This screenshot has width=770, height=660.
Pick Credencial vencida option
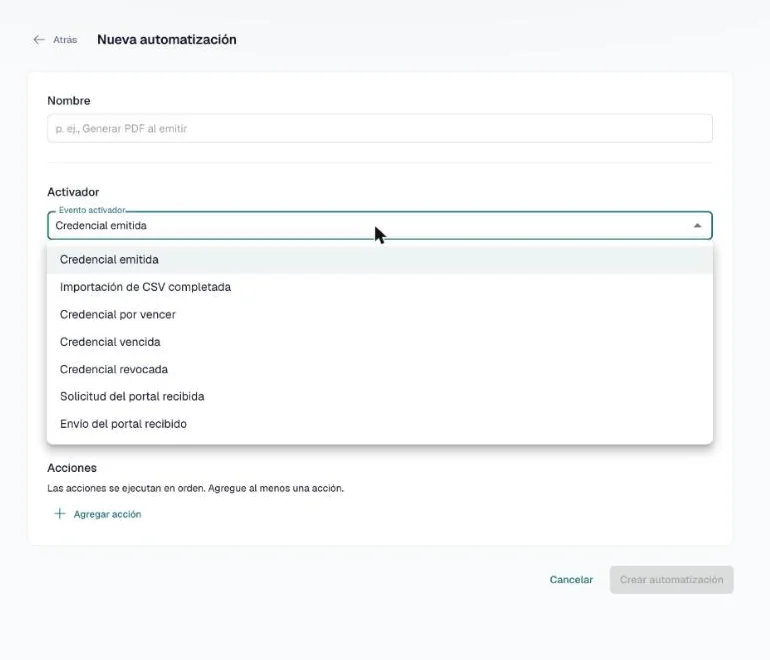(x=380, y=342)
